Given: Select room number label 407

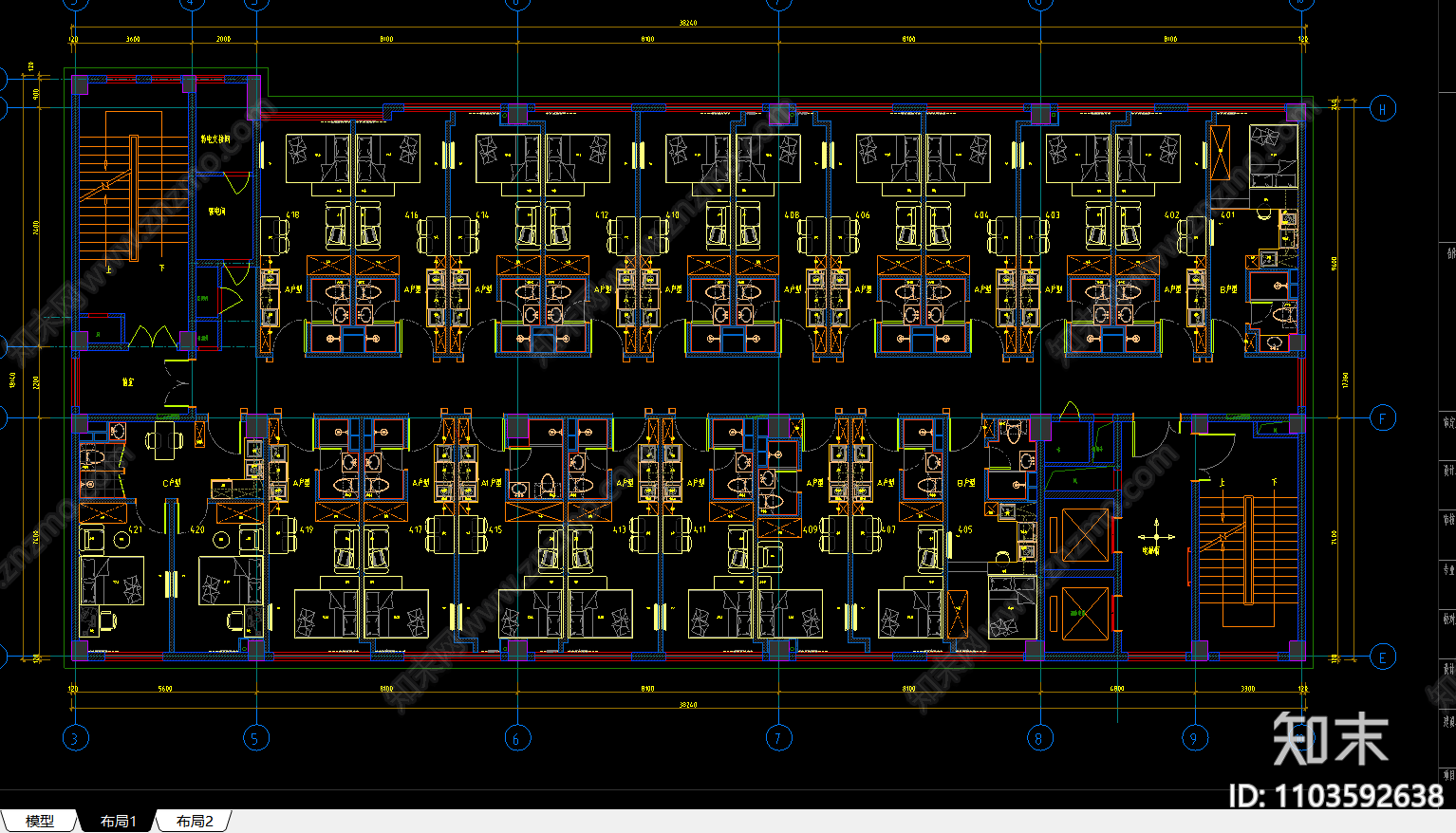Looking at the screenshot, I should (888, 530).
